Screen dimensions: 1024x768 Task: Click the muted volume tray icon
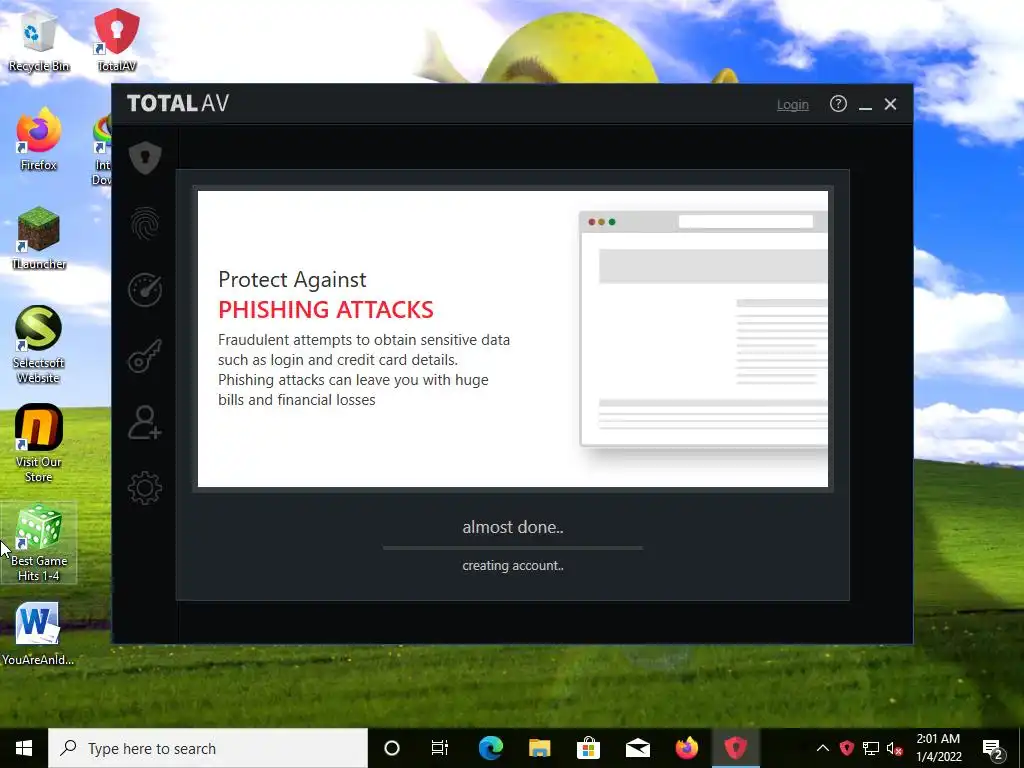(895, 748)
